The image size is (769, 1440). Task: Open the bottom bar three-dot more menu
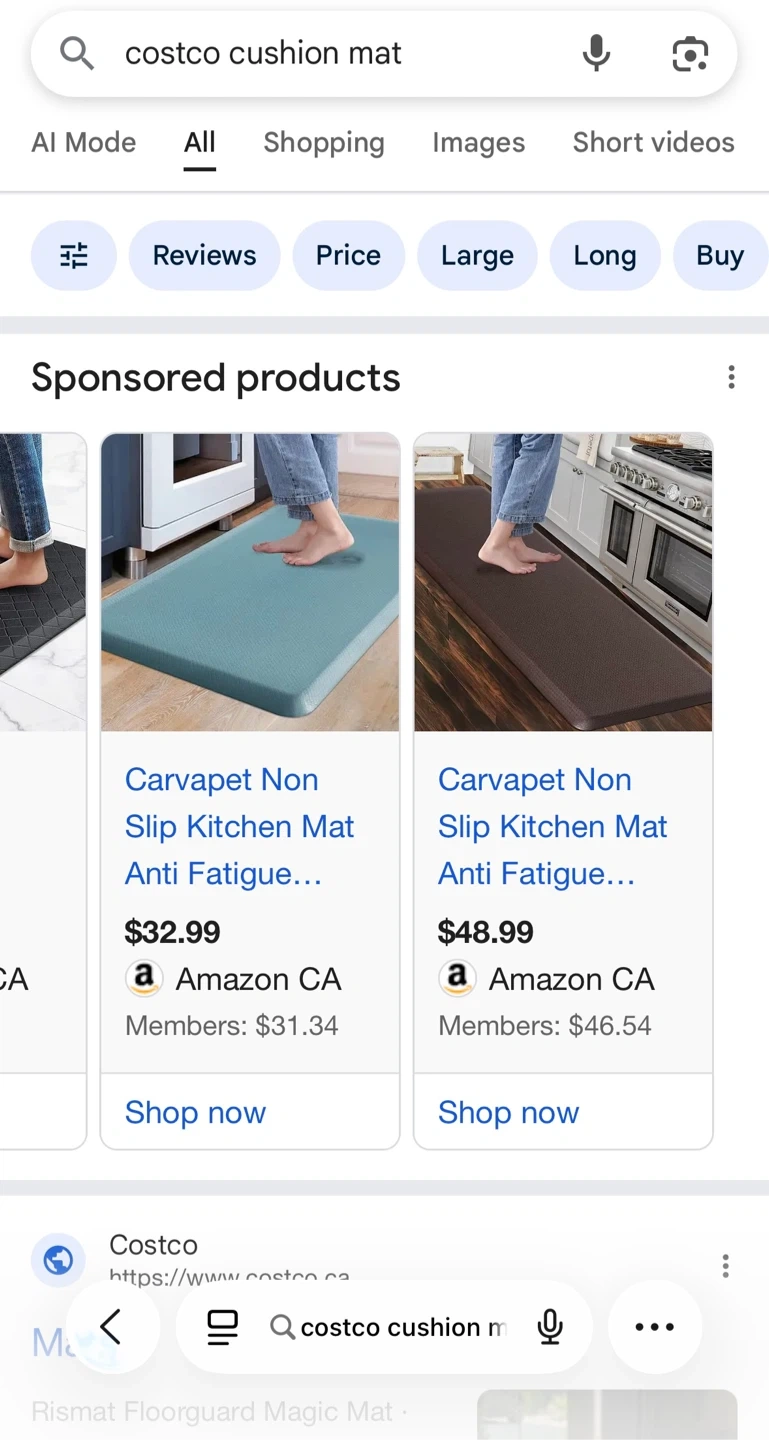click(654, 1327)
